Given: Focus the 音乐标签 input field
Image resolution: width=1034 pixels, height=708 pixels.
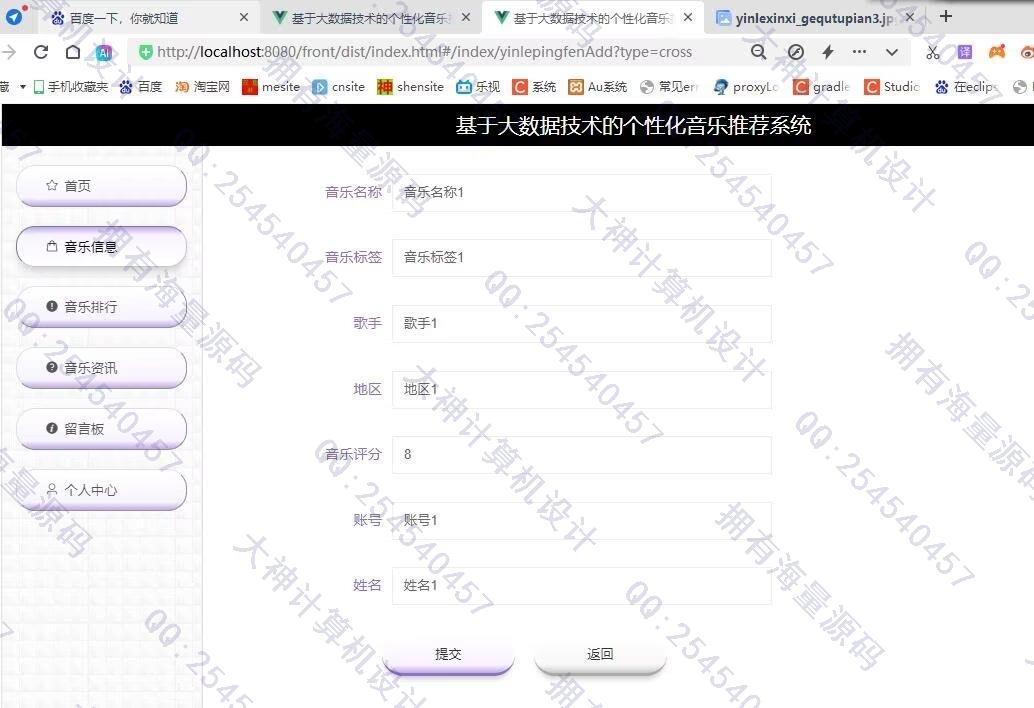Looking at the screenshot, I should [x=582, y=258].
